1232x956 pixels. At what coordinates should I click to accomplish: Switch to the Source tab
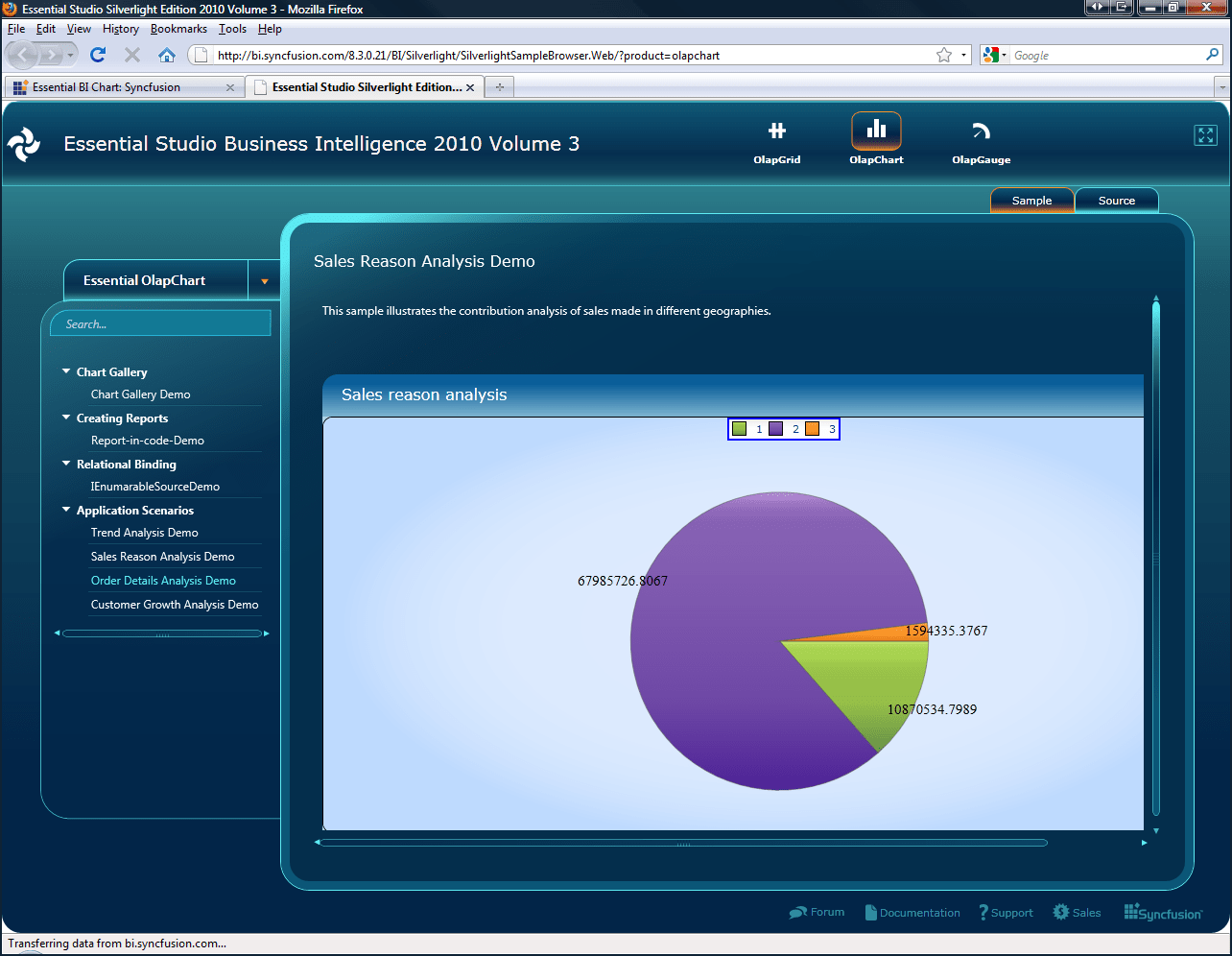[1116, 200]
